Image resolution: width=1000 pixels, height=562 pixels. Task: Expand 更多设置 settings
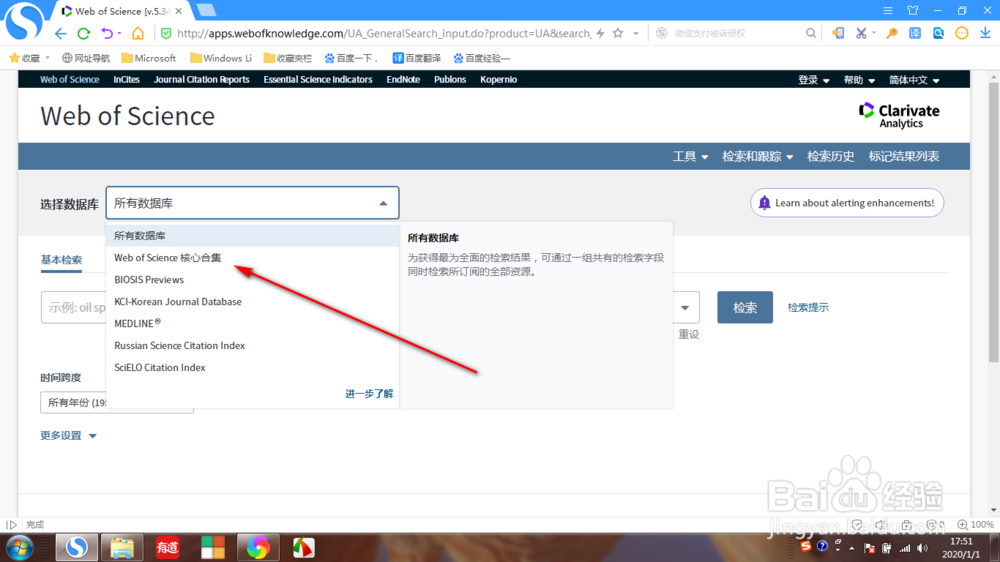coord(68,436)
